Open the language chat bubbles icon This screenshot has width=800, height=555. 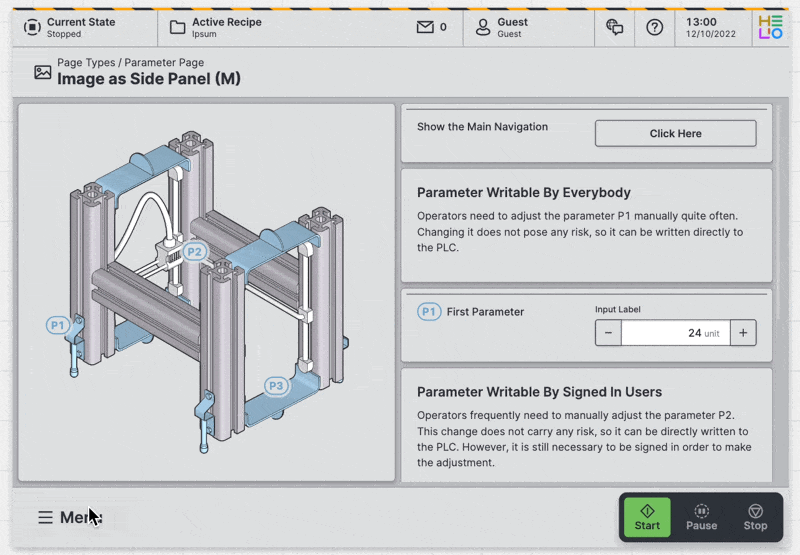(615, 27)
